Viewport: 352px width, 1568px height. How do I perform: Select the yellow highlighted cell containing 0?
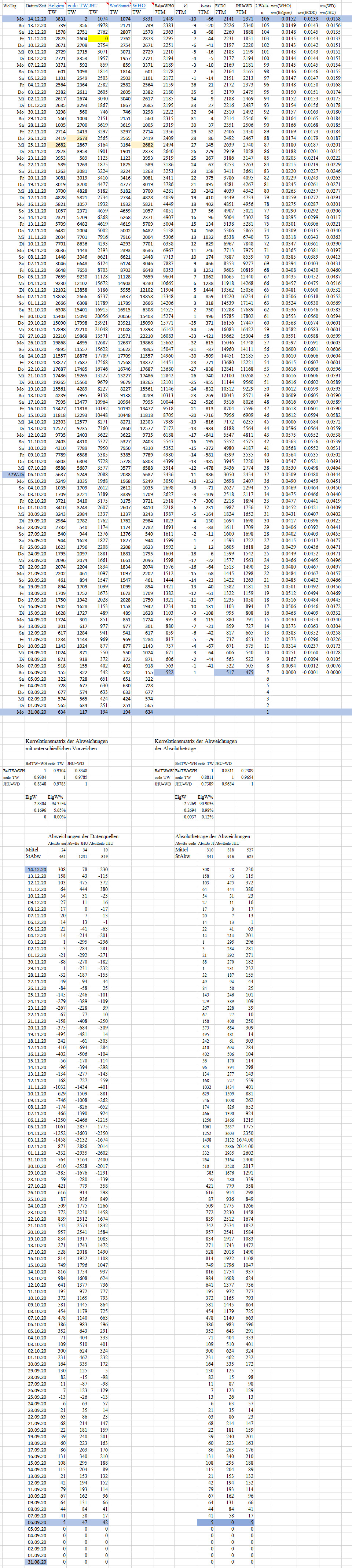pyautogui.click(x=98, y=38)
